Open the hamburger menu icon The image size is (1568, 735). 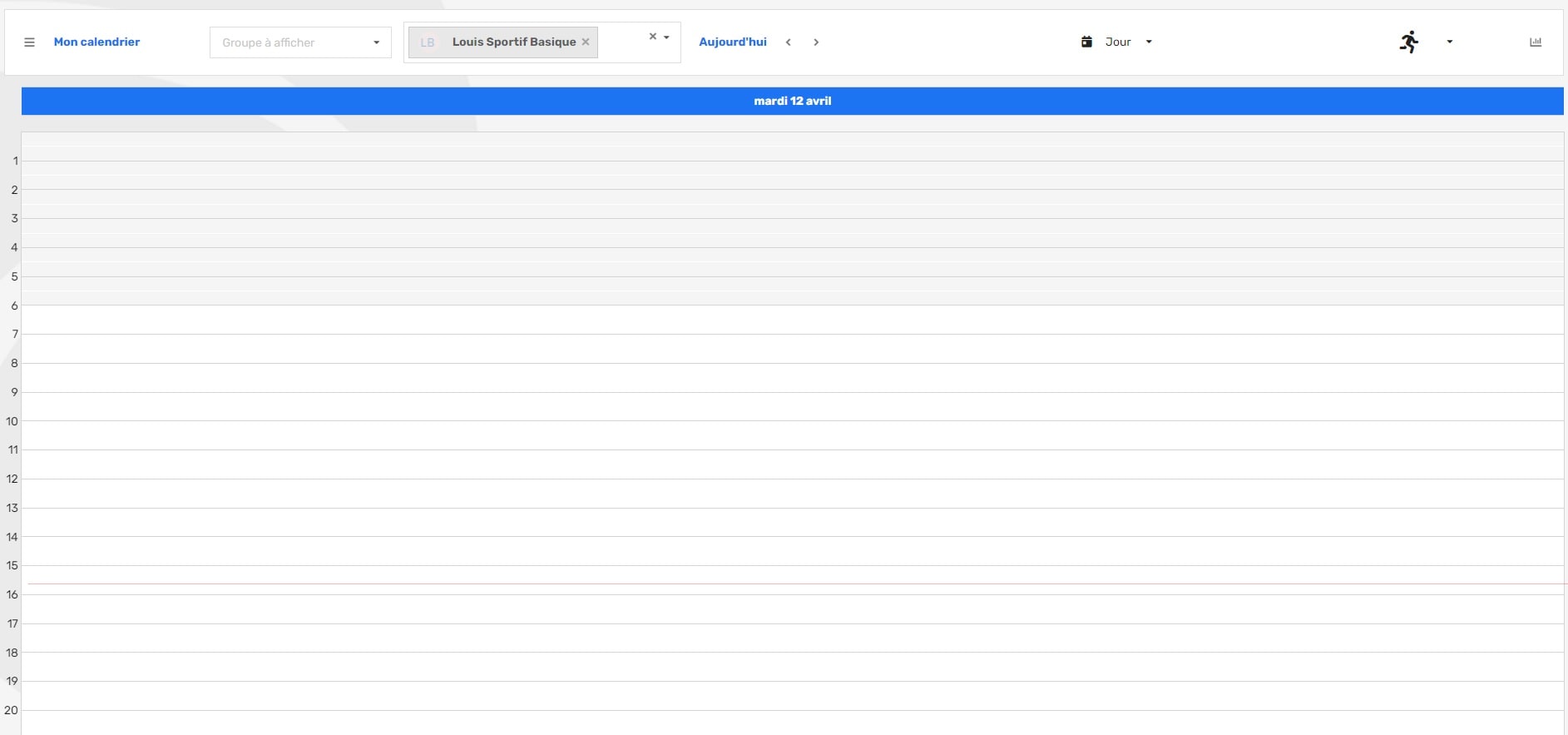click(29, 42)
